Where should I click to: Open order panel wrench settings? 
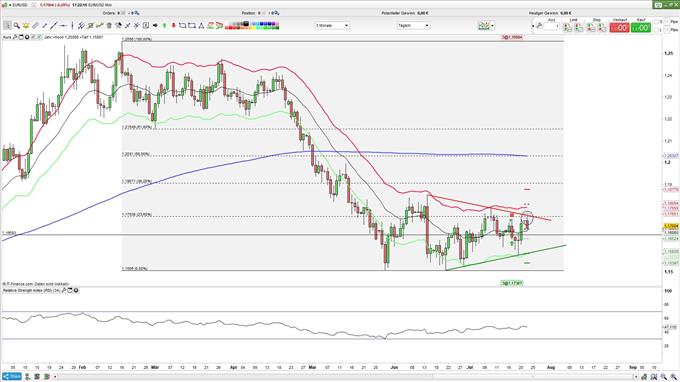(x=539, y=26)
